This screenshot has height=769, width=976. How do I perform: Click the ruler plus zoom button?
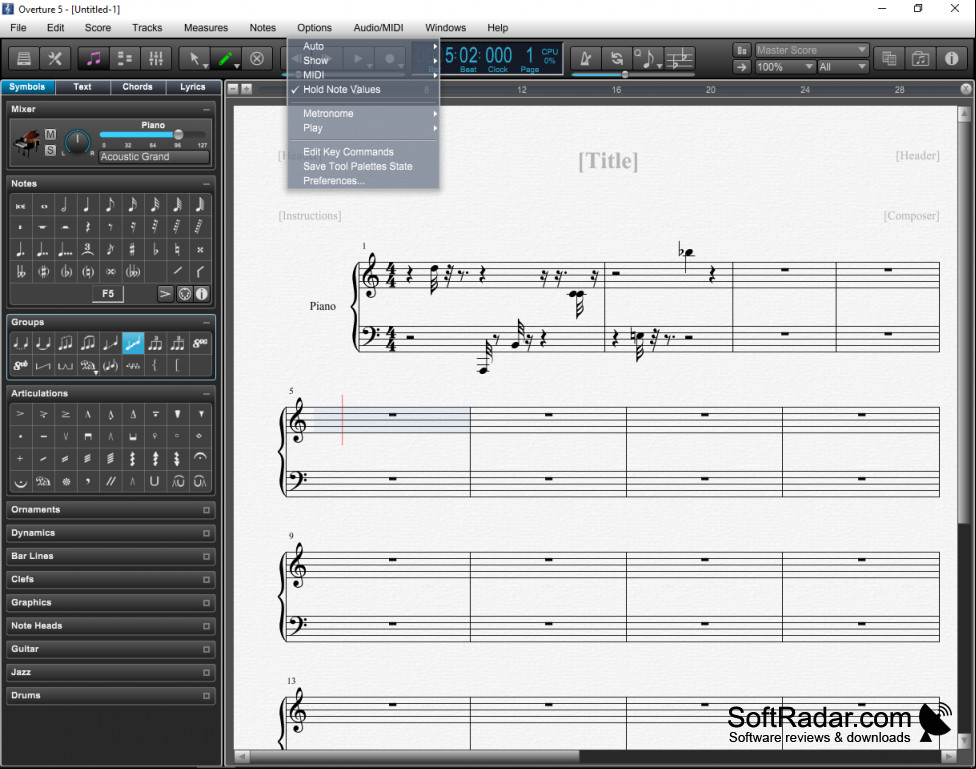tap(246, 89)
